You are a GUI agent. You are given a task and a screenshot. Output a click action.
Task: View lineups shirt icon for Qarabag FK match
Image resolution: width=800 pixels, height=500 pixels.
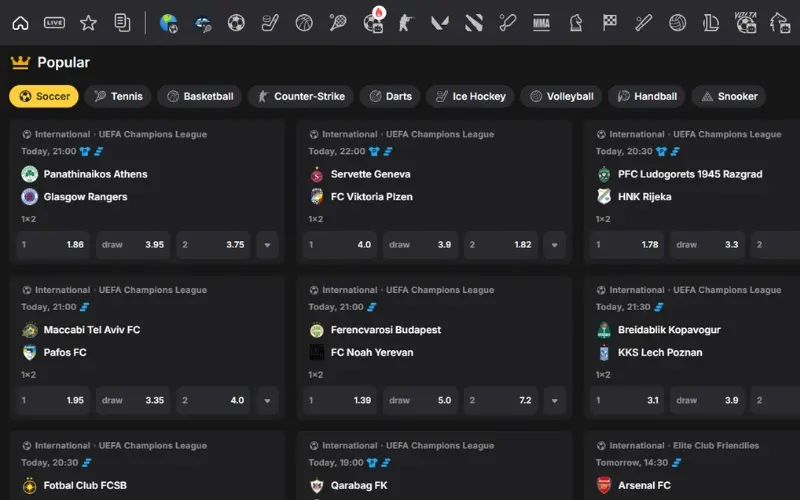coord(372,463)
